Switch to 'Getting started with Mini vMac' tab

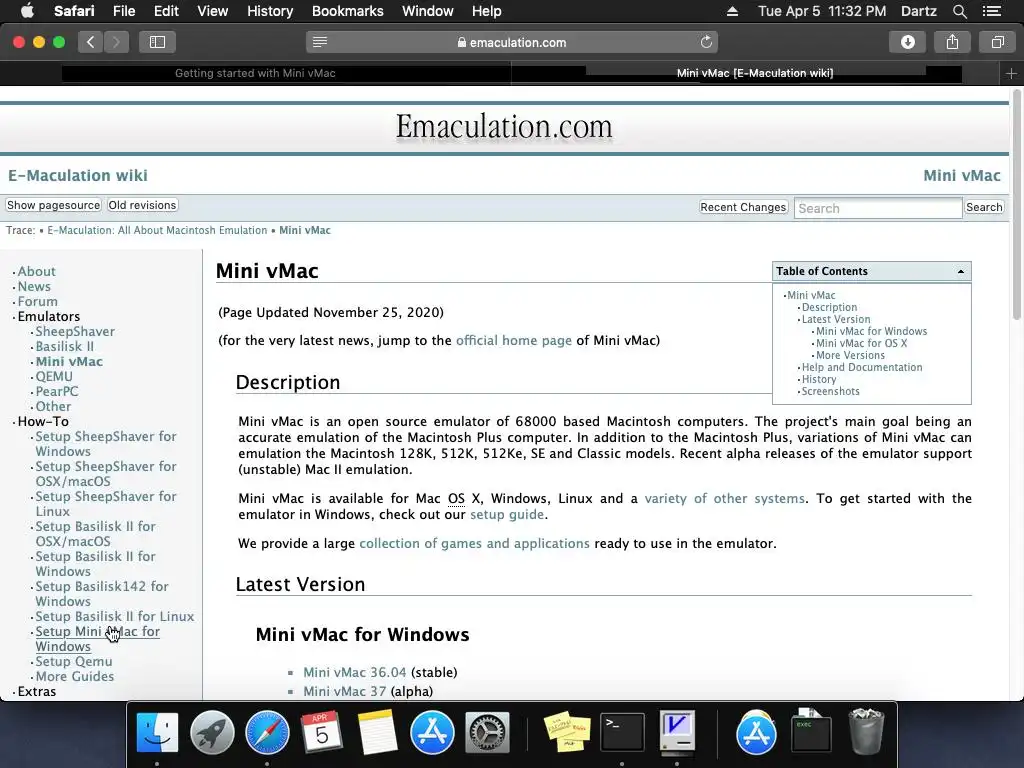(x=255, y=73)
